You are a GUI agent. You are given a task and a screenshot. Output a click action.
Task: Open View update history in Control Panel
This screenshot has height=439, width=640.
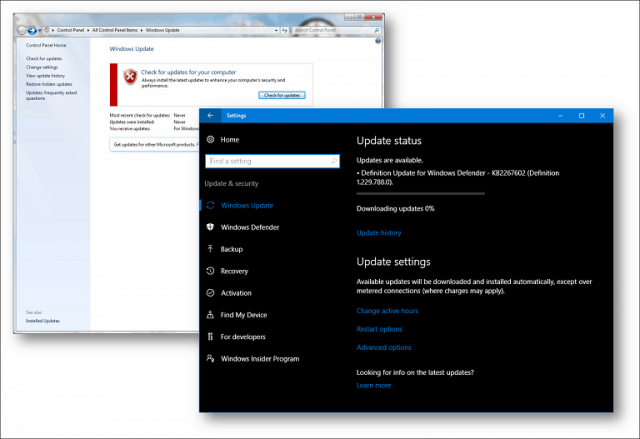[45, 76]
